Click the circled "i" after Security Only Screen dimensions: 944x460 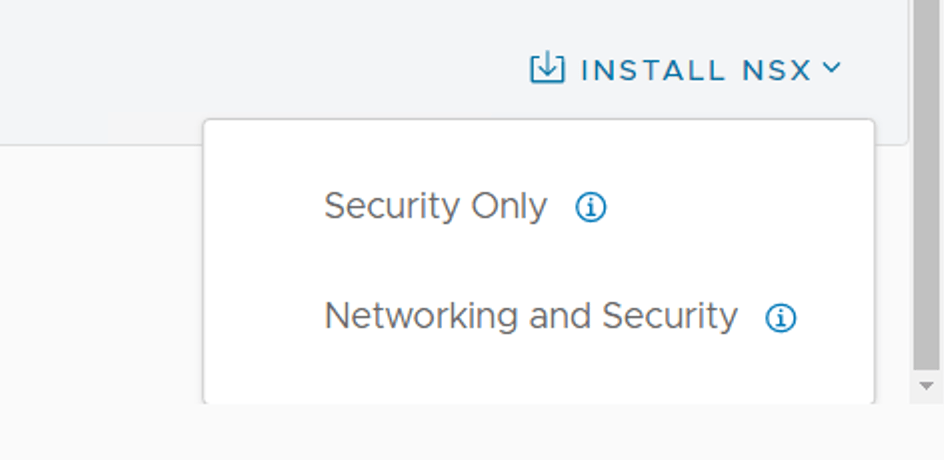coord(591,208)
